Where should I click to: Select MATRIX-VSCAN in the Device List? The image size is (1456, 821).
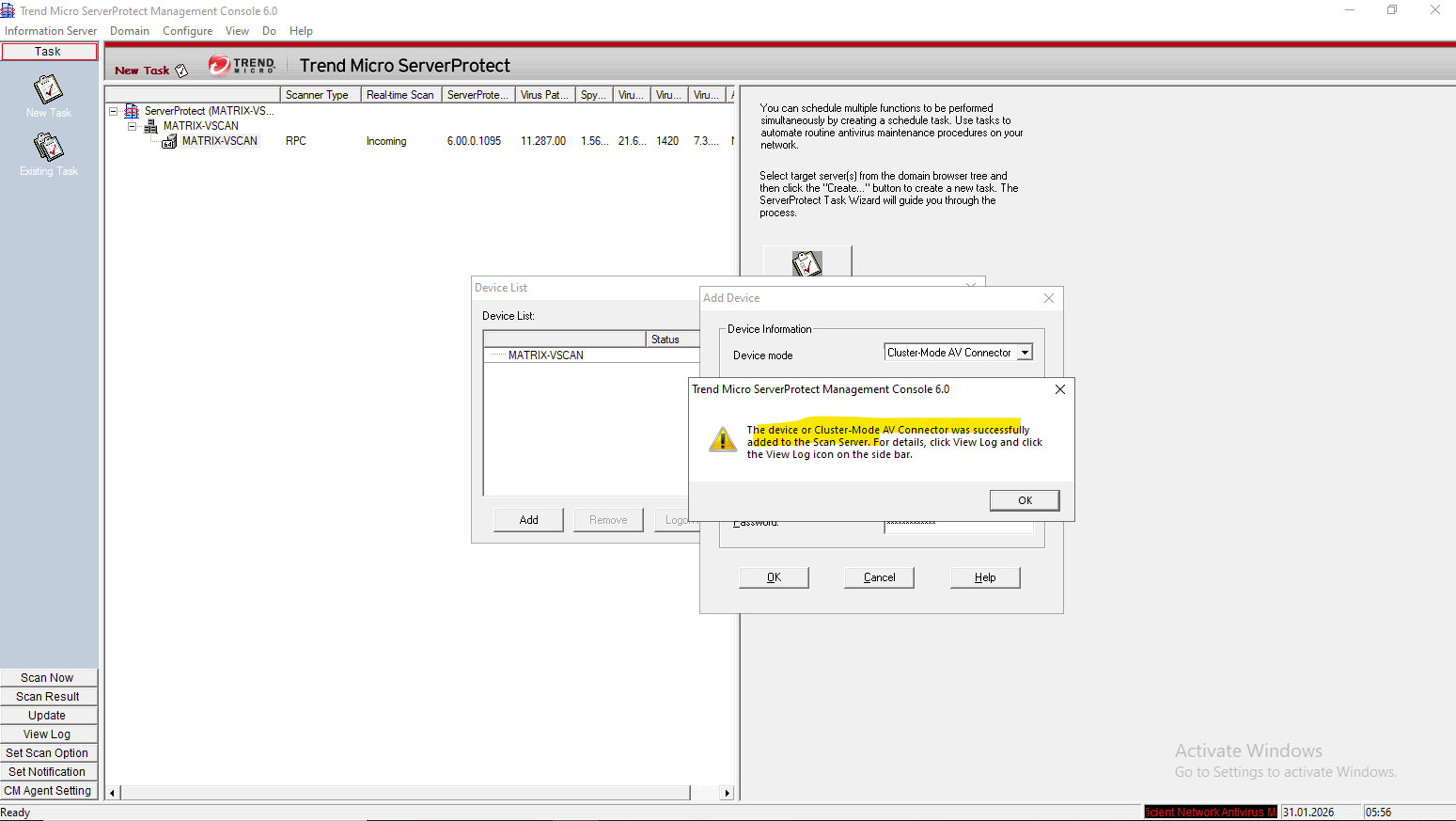click(546, 355)
